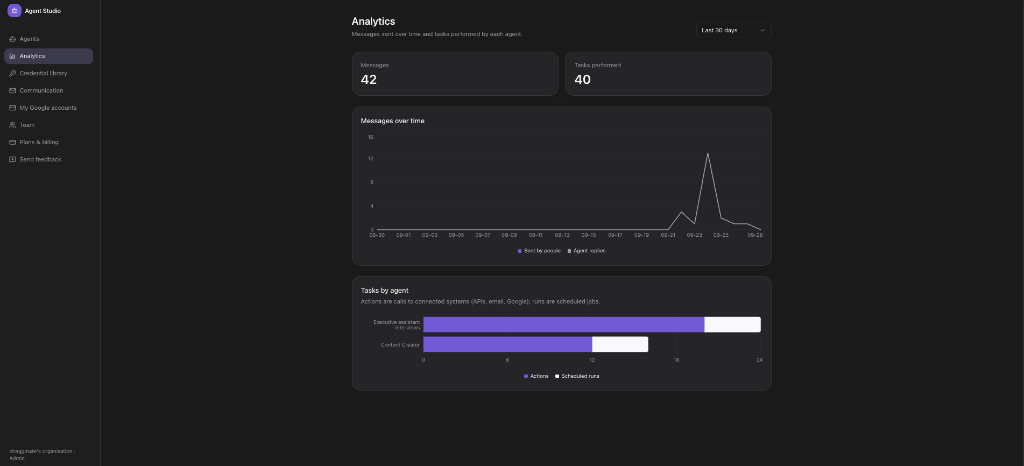Screen dimensions: 1024x466
Task: Click the Executive assistant - interviews label
Action: point(397,324)
